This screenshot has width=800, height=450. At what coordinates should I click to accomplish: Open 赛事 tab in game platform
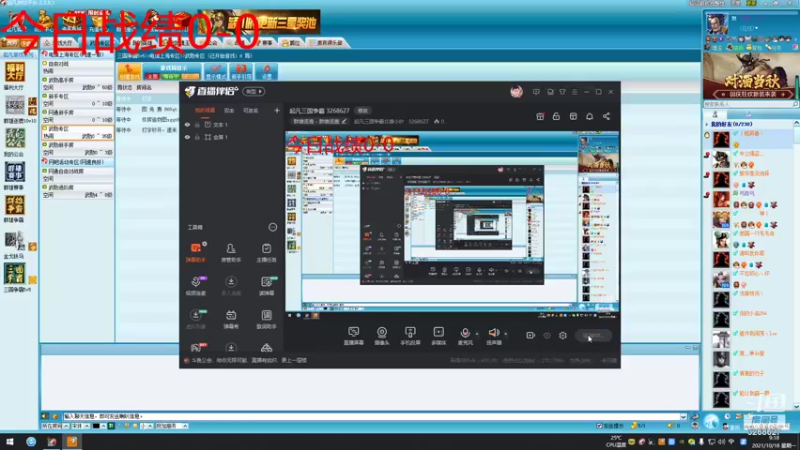[x=264, y=43]
